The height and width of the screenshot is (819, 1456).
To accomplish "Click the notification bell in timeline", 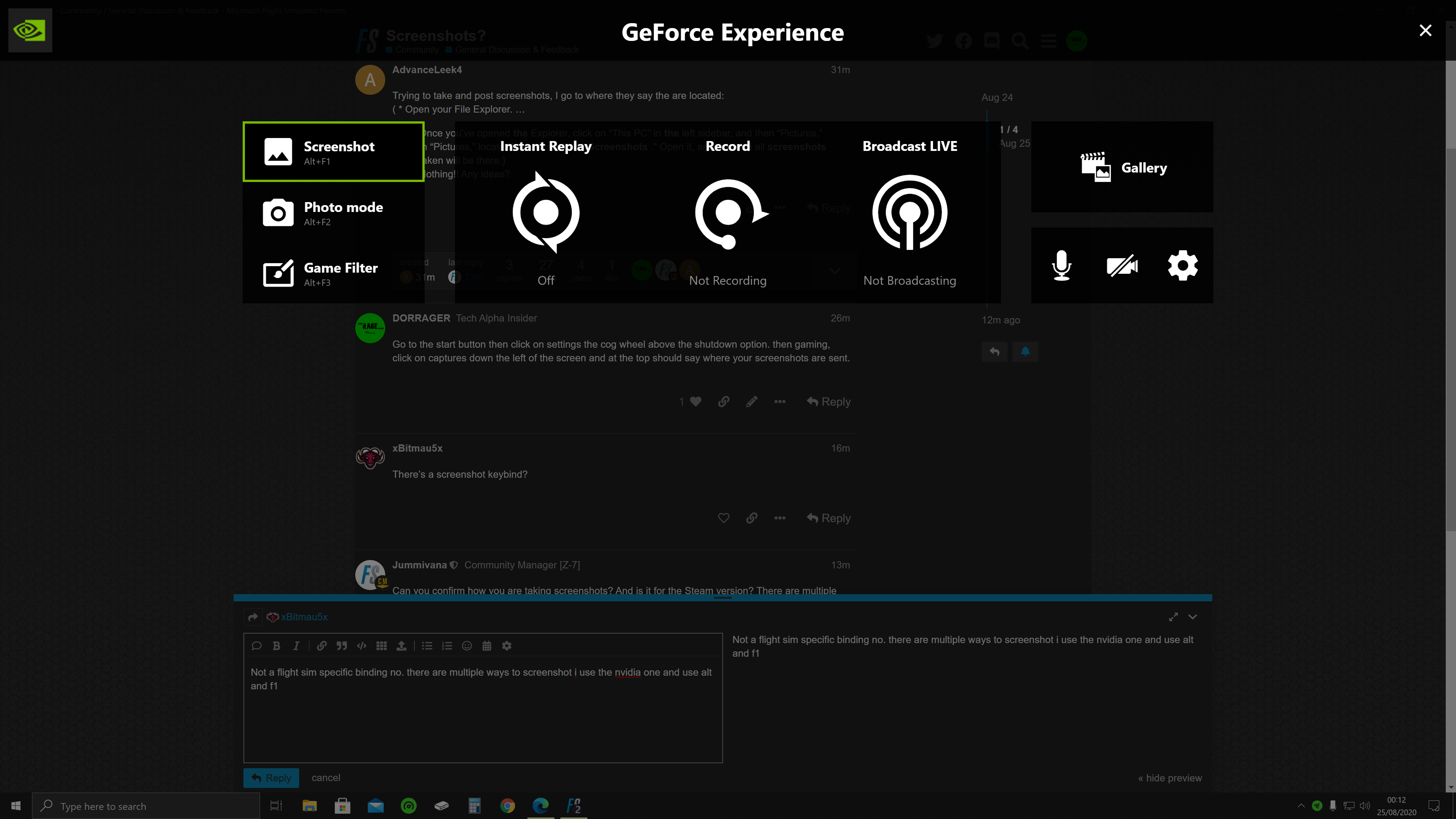I will (1025, 351).
